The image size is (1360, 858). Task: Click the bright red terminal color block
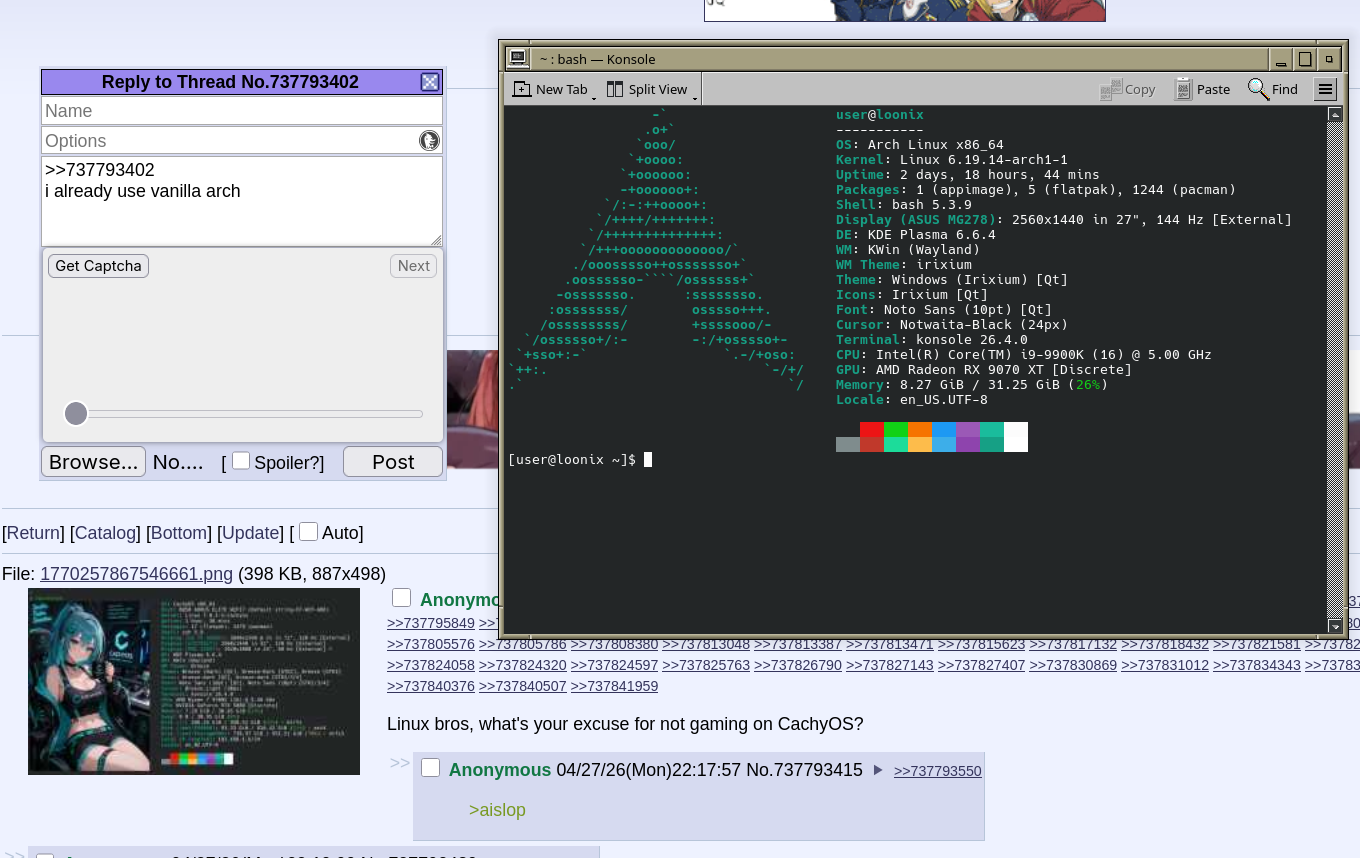tap(872, 430)
